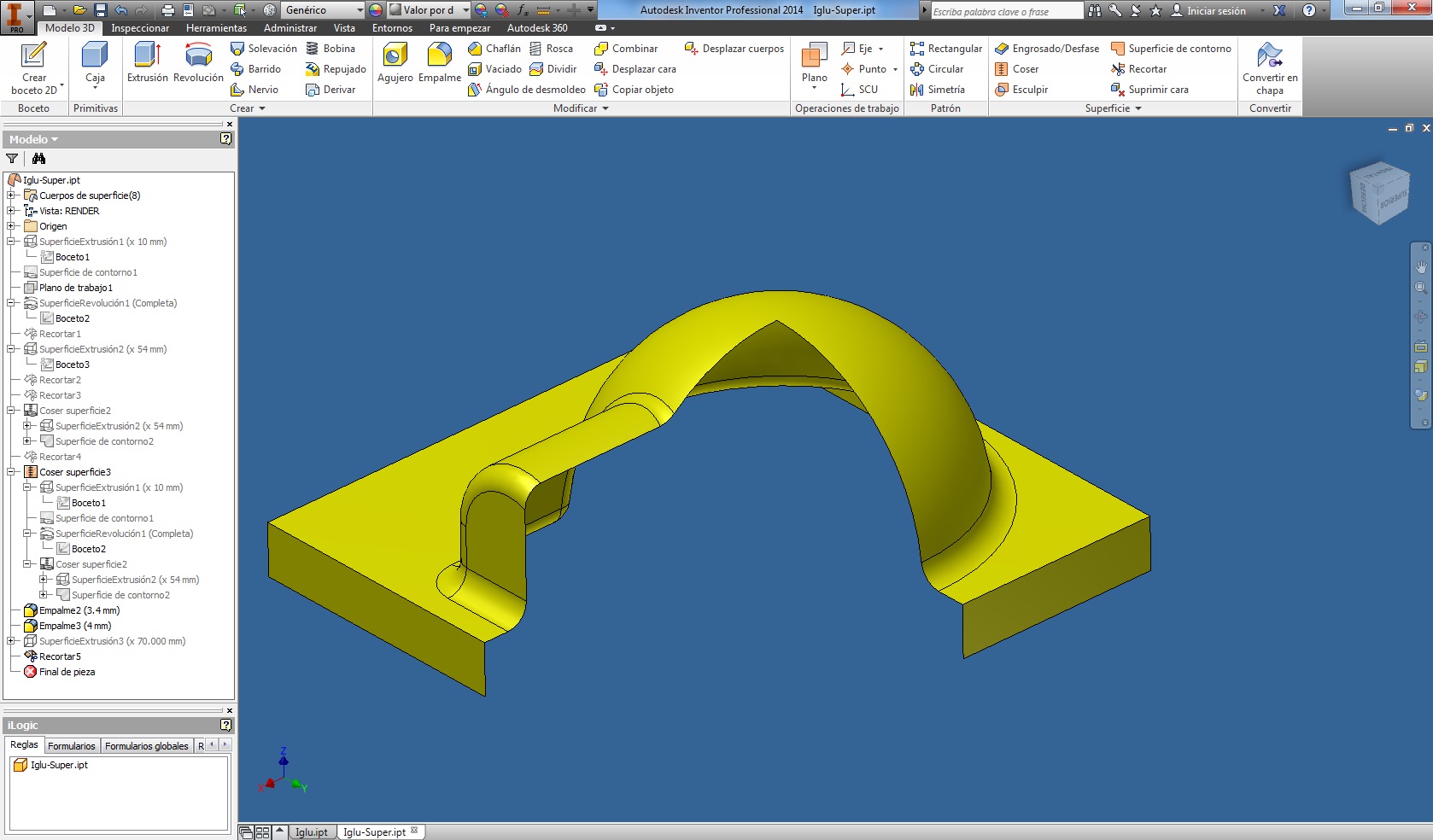
Task: Activate the Extrusión tool
Action: point(148,62)
